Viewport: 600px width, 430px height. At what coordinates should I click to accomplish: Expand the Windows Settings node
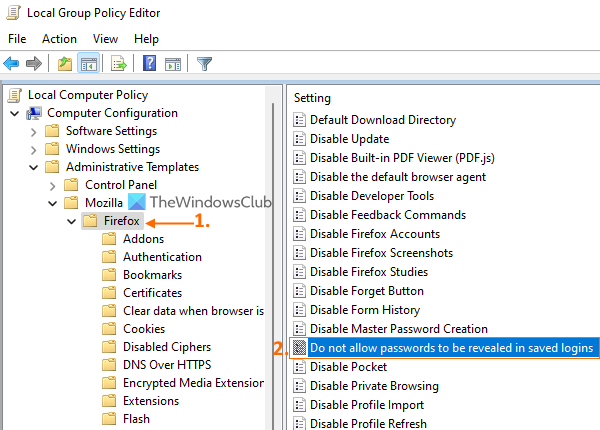(34, 150)
